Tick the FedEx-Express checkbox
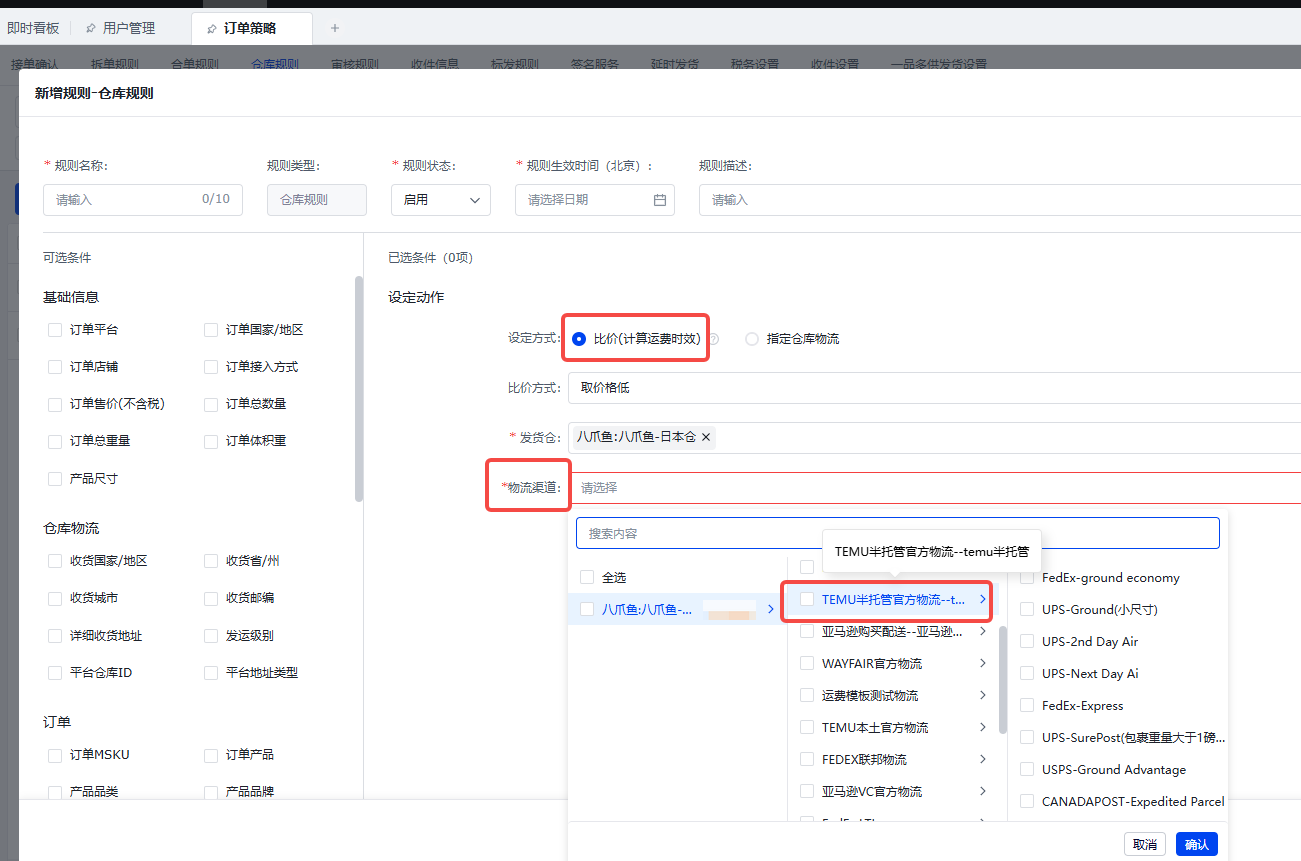Screen dimensions: 1301x861 pos(1027,706)
